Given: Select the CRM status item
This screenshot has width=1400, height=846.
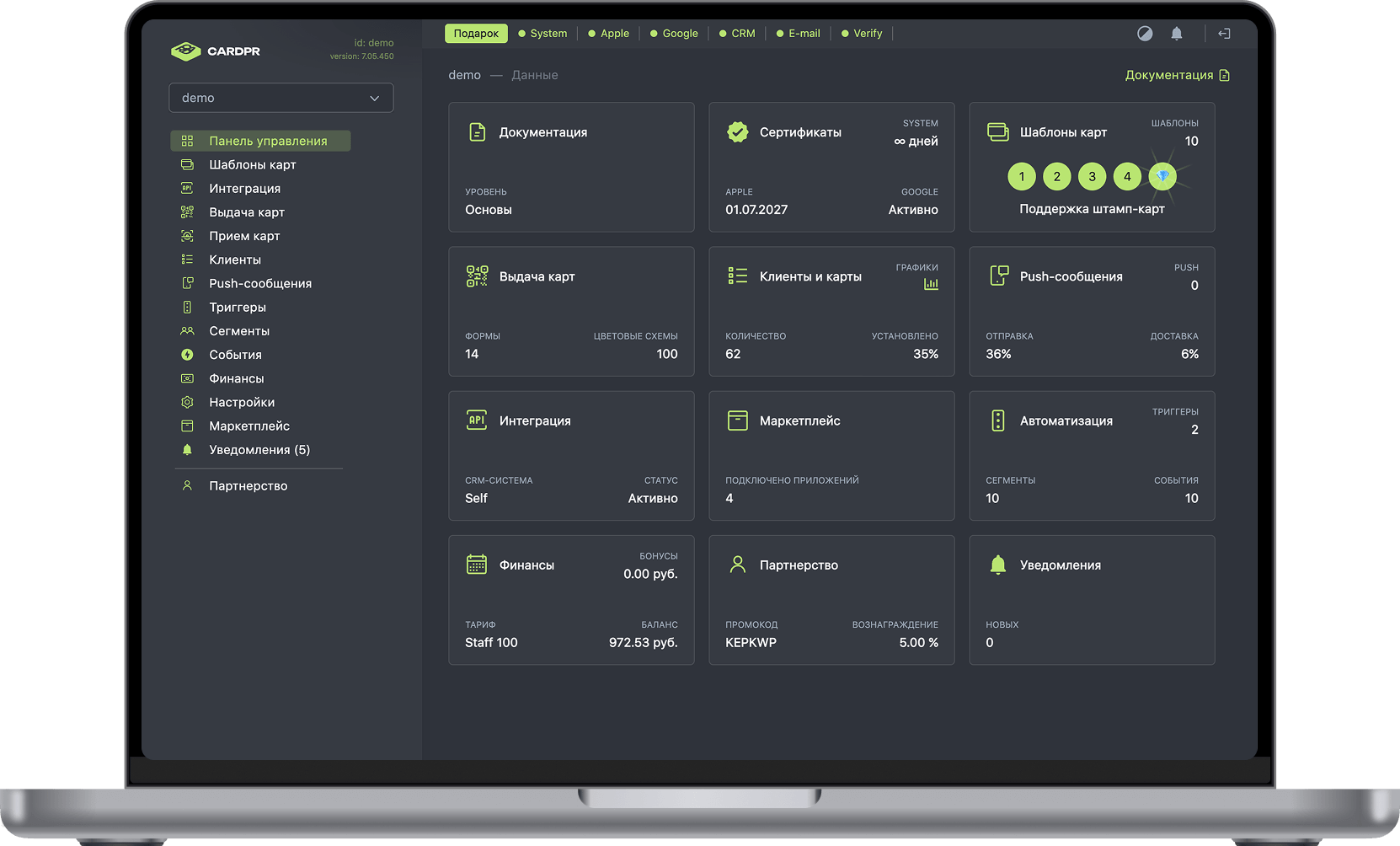Looking at the screenshot, I should click(737, 34).
